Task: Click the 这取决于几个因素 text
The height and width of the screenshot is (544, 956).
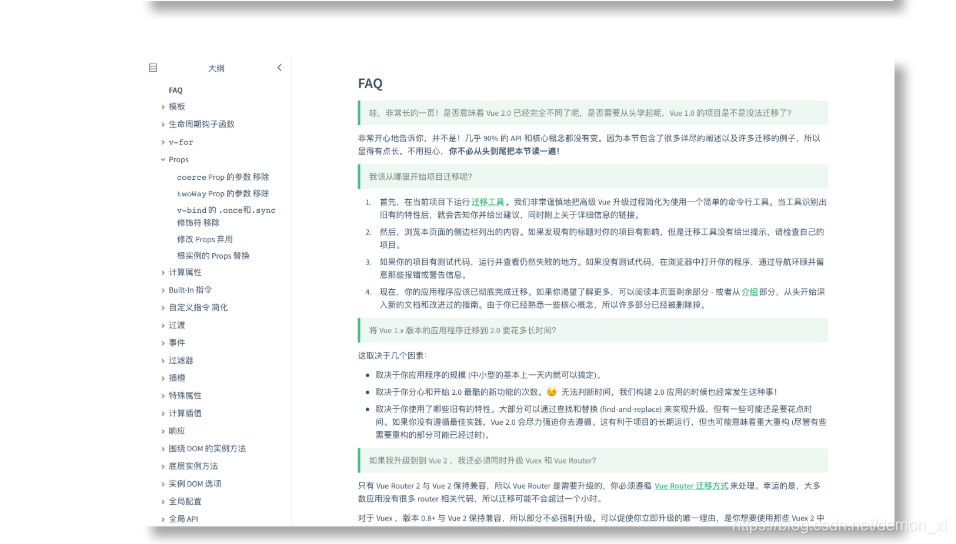Action: pos(392,356)
